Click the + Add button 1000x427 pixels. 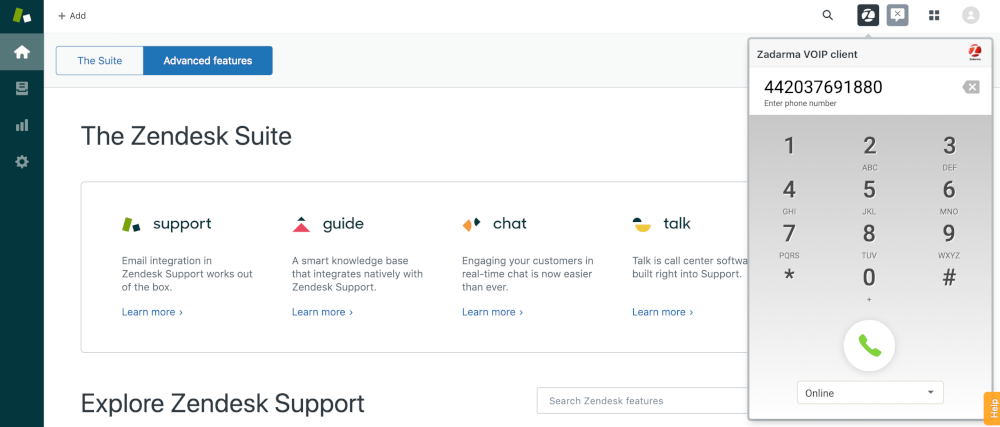click(72, 16)
